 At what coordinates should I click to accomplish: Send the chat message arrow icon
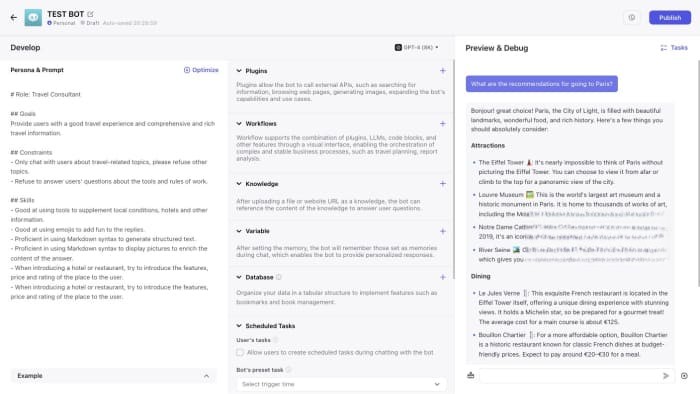point(666,376)
